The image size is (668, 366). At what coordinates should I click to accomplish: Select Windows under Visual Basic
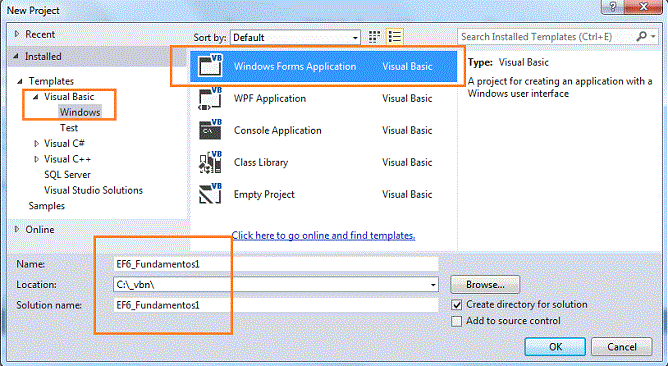click(x=80, y=112)
